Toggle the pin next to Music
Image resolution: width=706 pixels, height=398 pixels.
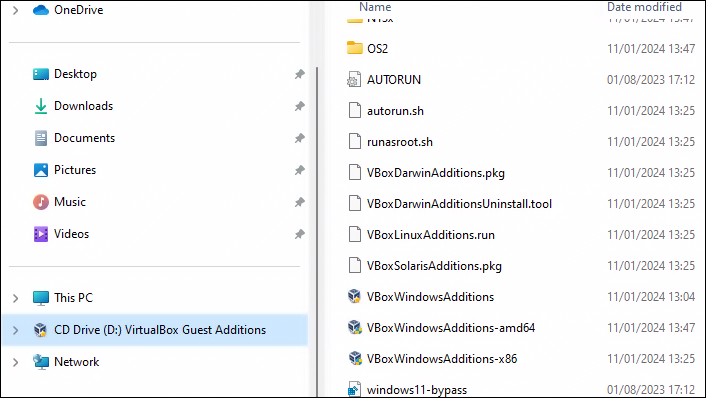[299, 202]
